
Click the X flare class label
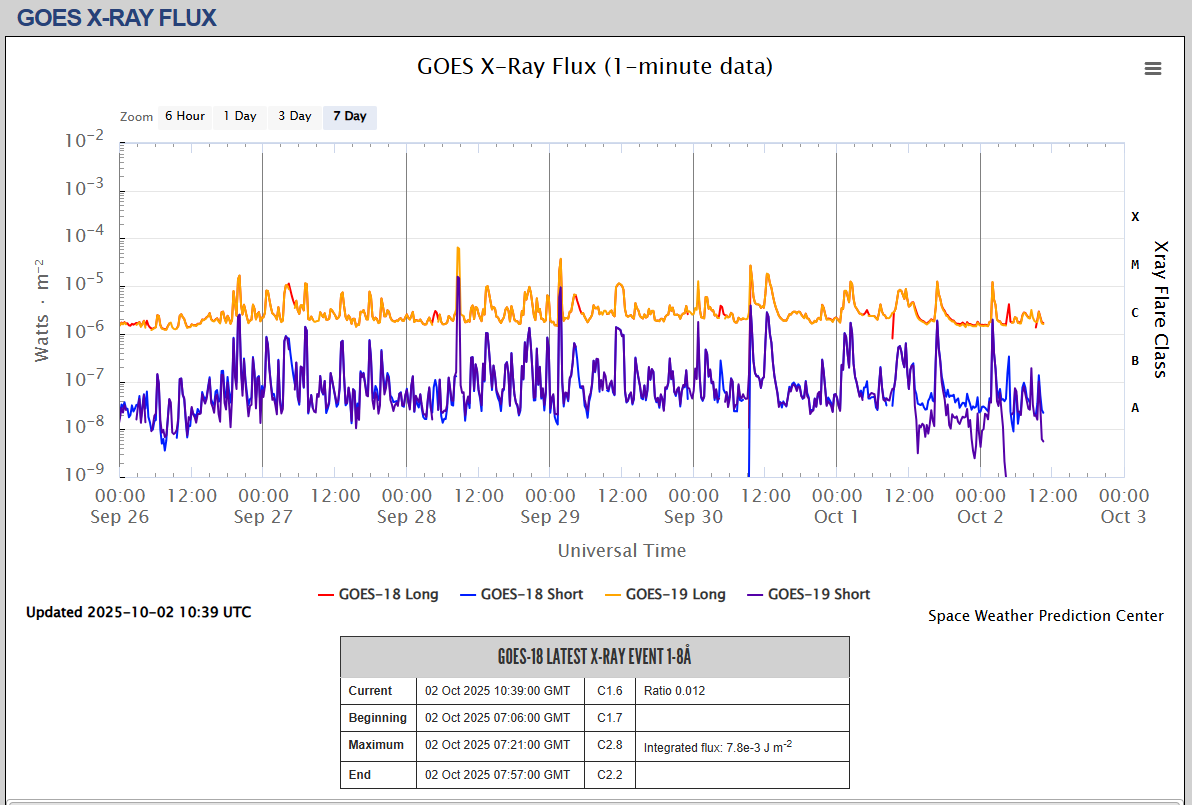[1135, 217]
